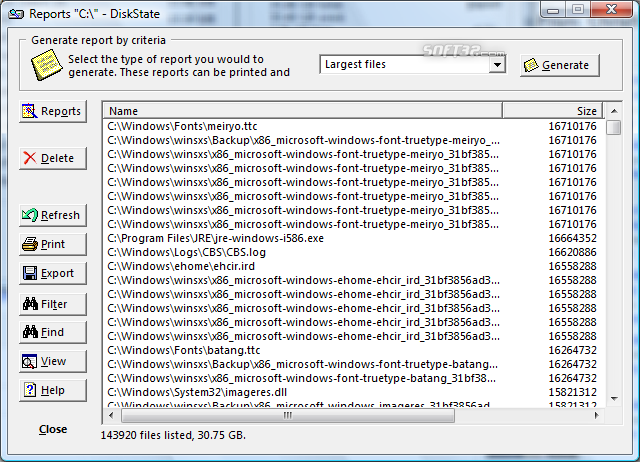Click the floppy disk Export icon
The width and height of the screenshot is (640, 462).
click(30, 273)
